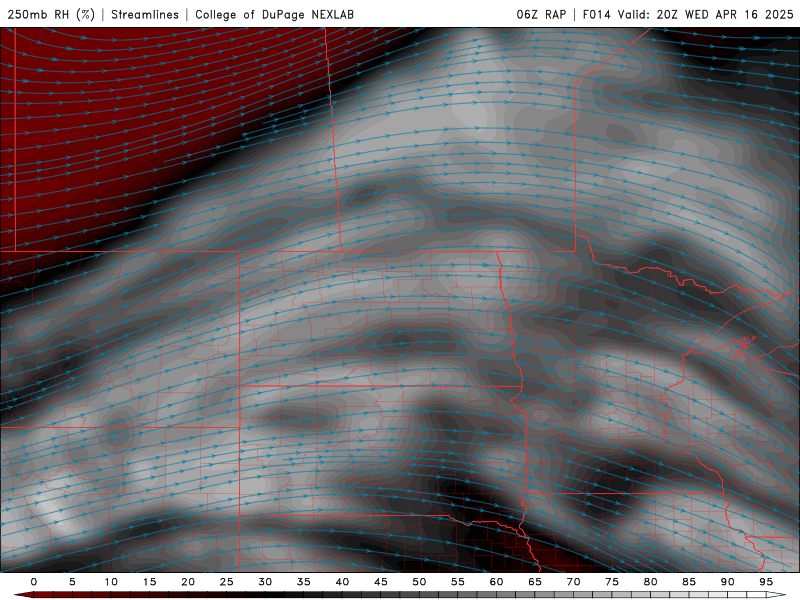Click the colorbar tick label '80'
800x600 pixels.
coord(650,582)
